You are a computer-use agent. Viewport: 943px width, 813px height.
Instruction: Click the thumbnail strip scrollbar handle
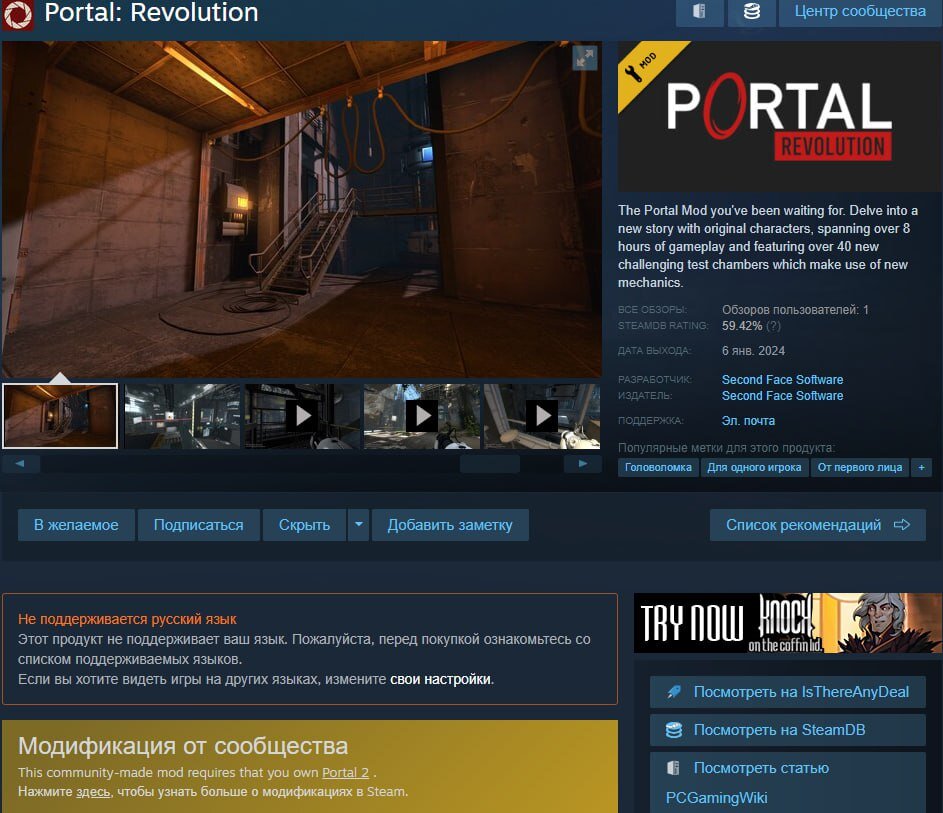click(x=490, y=464)
